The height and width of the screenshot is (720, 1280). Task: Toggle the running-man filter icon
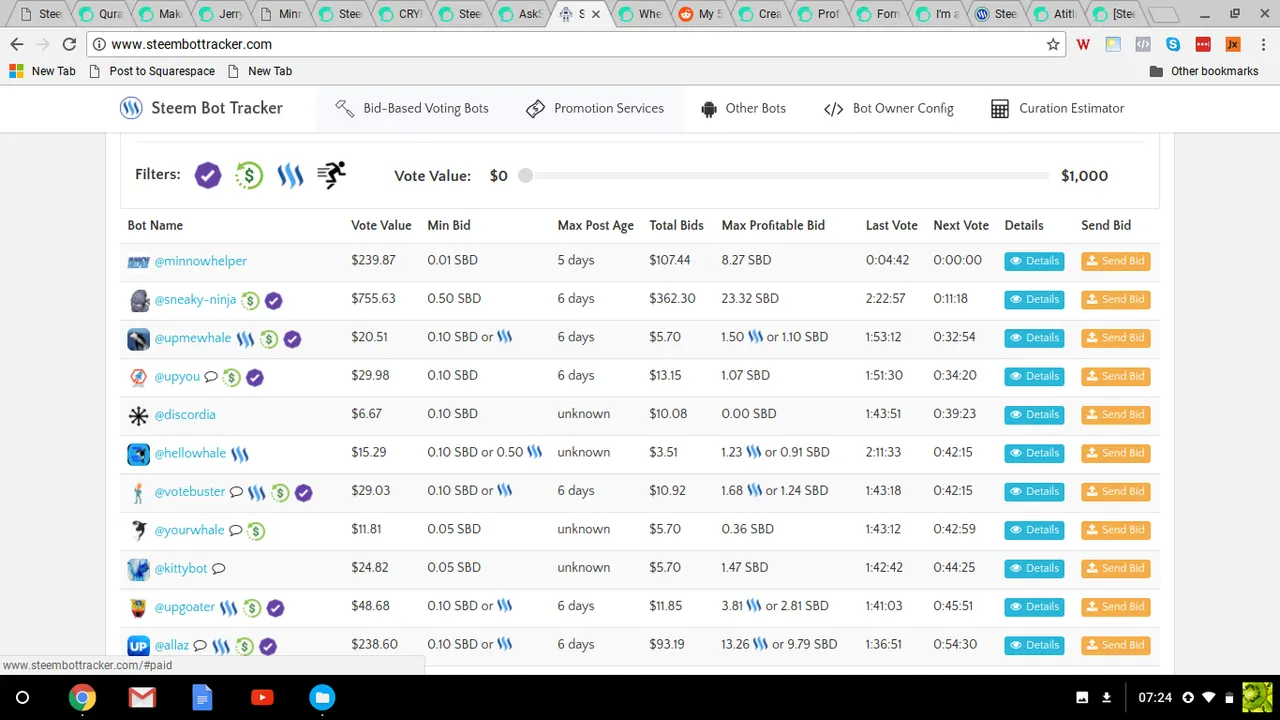(331, 175)
